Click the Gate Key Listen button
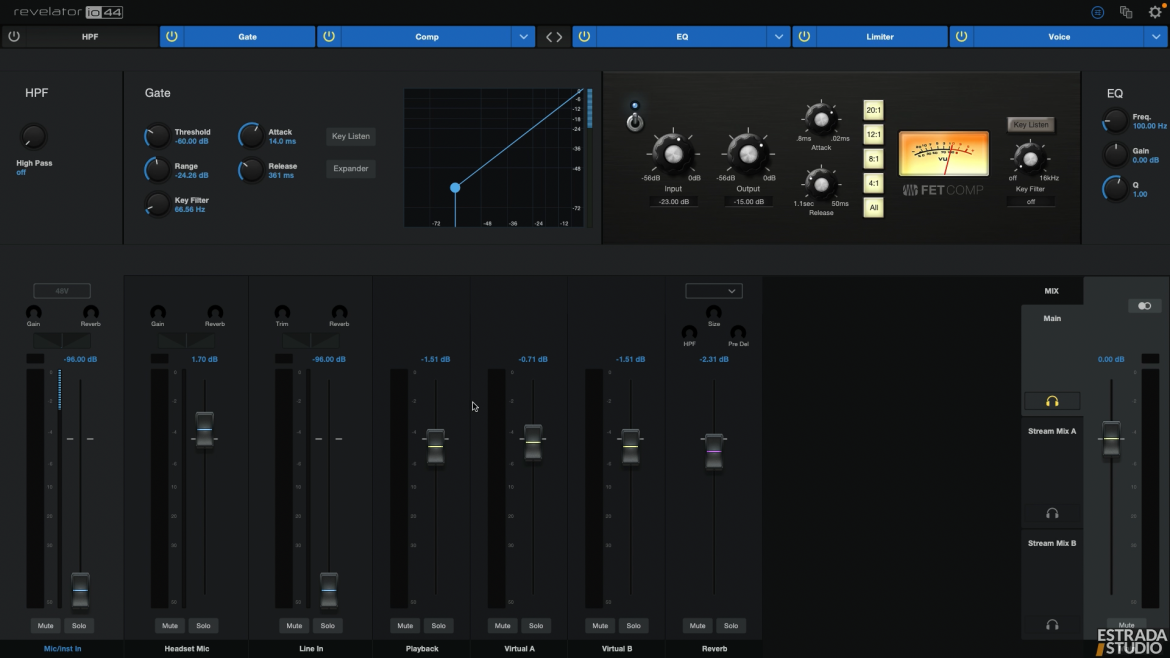 coord(351,137)
